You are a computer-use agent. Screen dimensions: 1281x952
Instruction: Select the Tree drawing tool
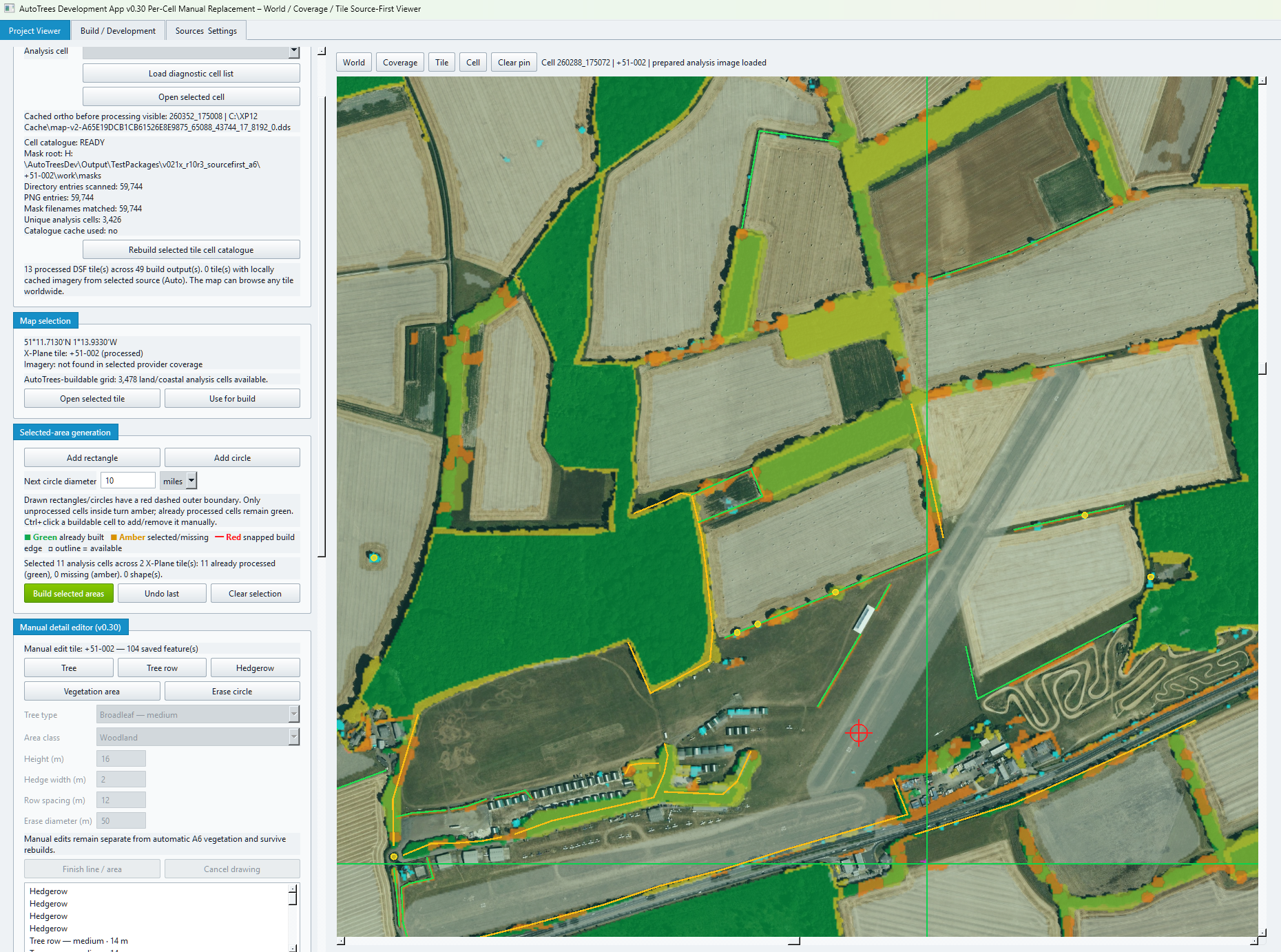pos(69,668)
